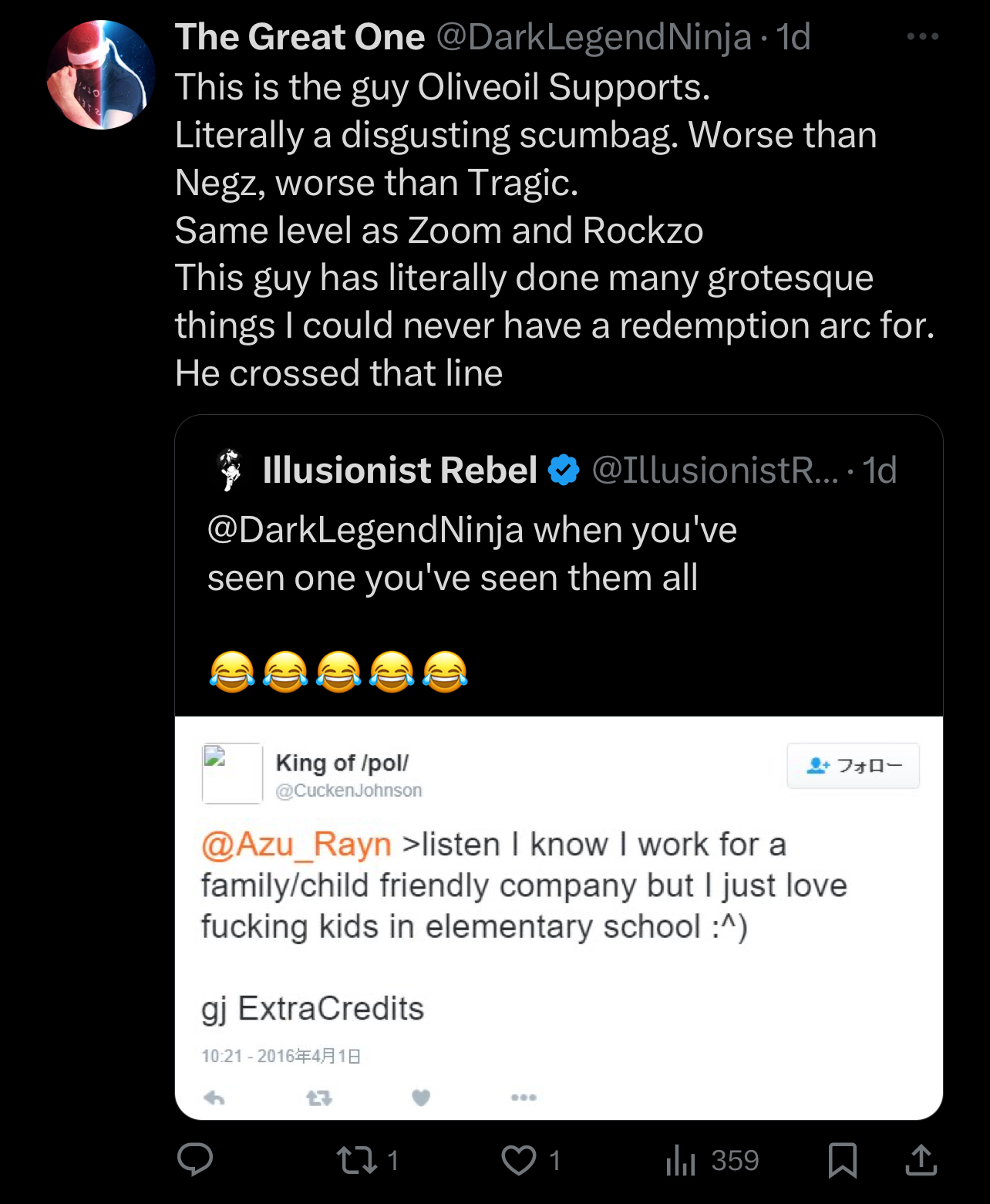Share the tweet via share icon

921,1160
